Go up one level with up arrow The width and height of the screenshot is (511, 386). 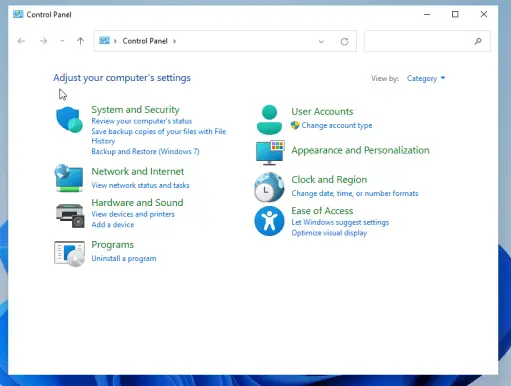coord(80,41)
